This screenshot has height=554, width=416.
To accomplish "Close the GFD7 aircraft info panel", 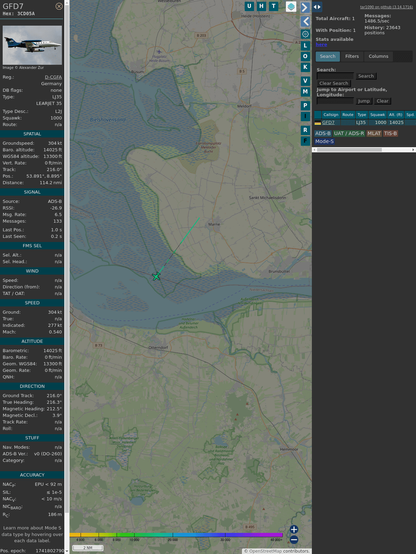I will [x=59, y=6].
